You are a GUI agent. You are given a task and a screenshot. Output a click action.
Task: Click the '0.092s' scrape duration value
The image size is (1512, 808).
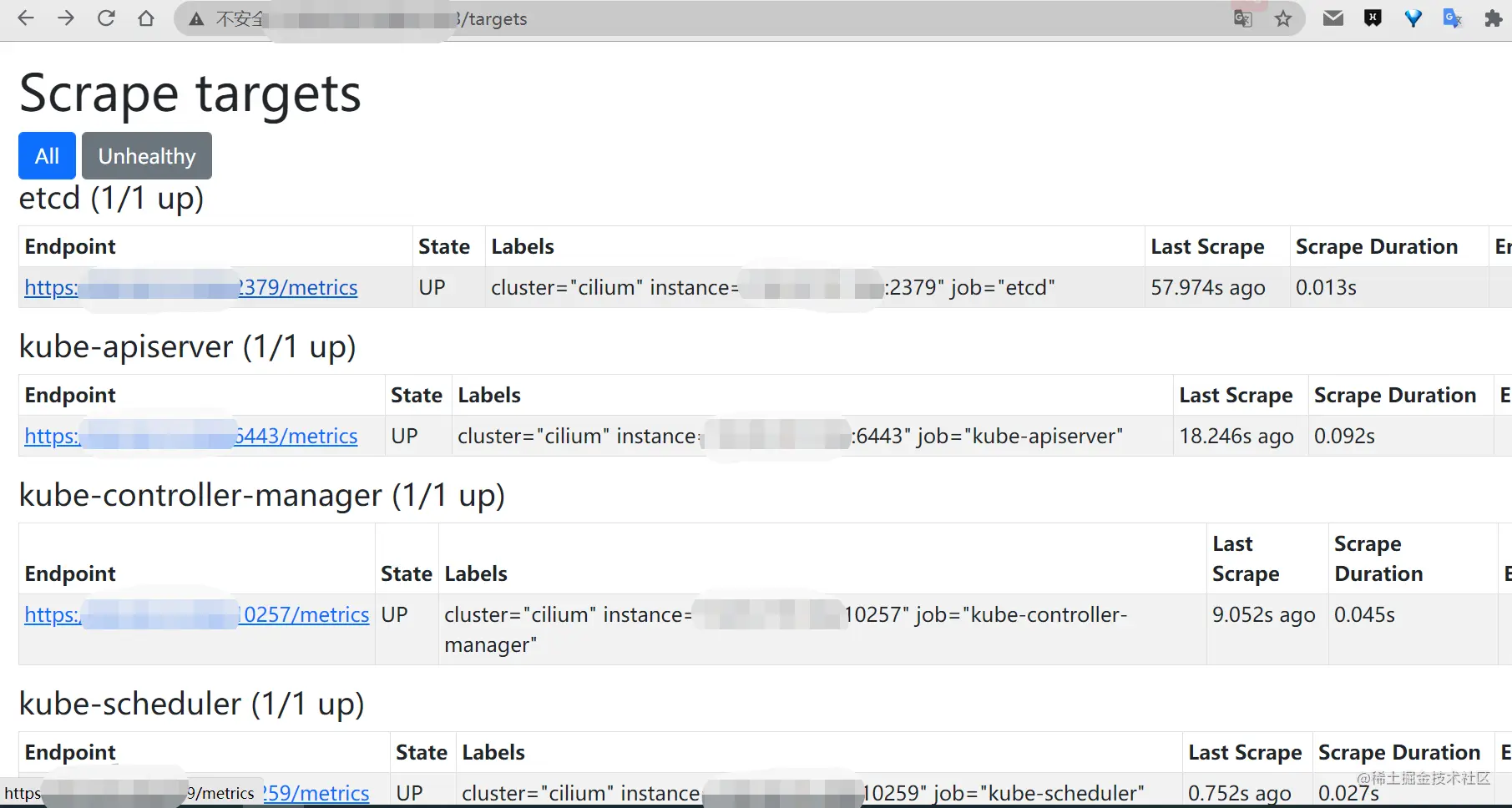1344,436
